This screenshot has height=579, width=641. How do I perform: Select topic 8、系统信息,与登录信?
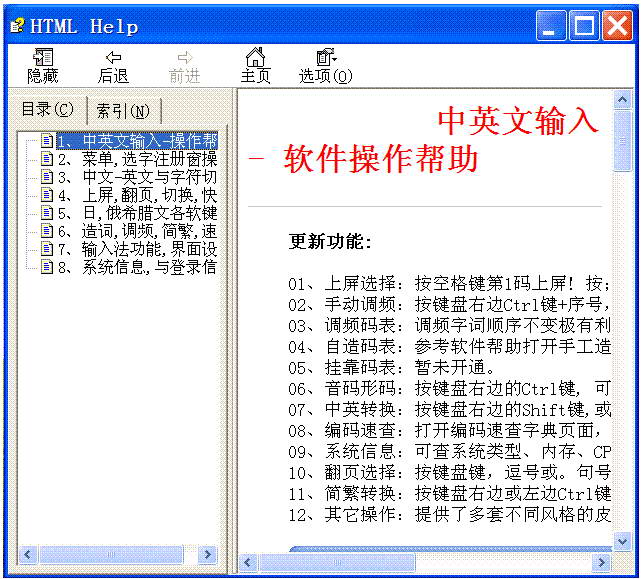click(x=137, y=267)
